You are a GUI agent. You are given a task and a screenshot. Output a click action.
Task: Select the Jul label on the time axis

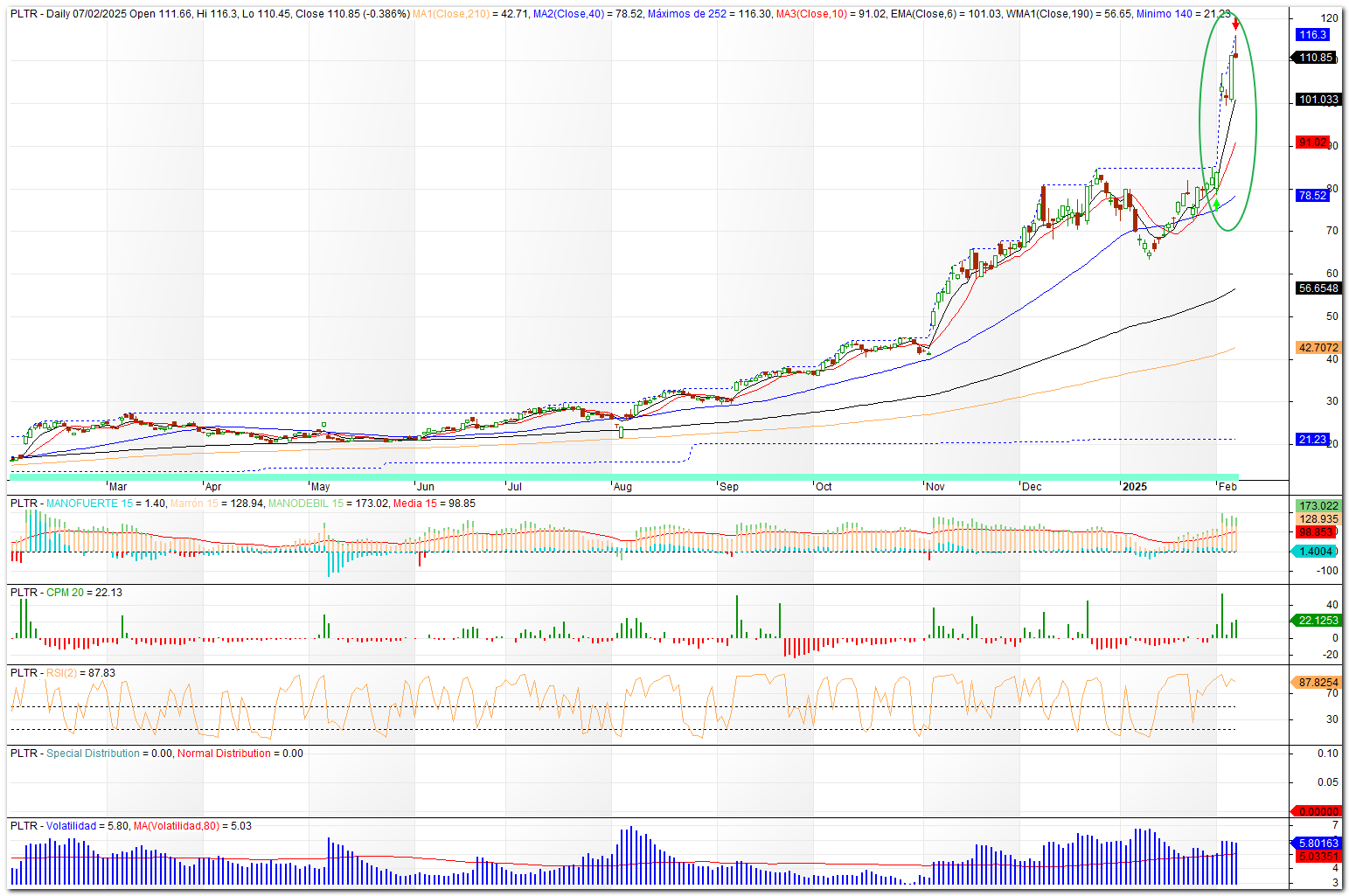pyautogui.click(x=515, y=487)
